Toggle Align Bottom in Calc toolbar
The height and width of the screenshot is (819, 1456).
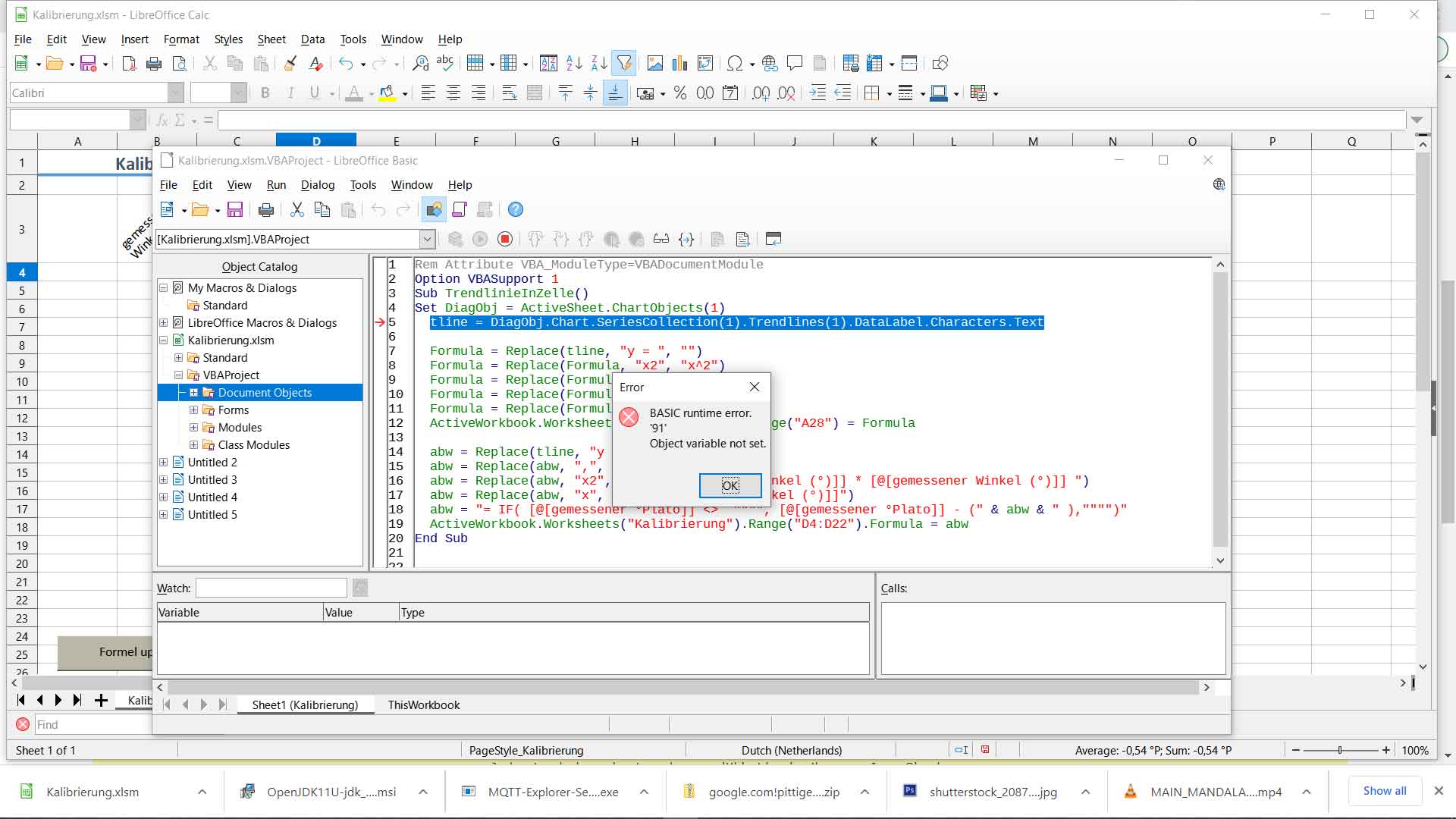coord(615,93)
